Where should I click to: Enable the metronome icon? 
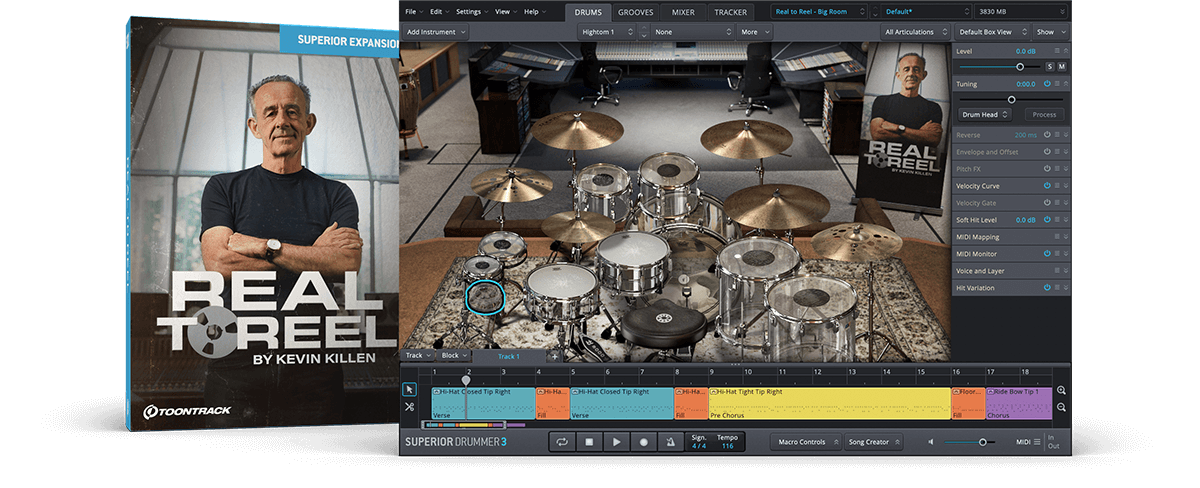point(671,441)
